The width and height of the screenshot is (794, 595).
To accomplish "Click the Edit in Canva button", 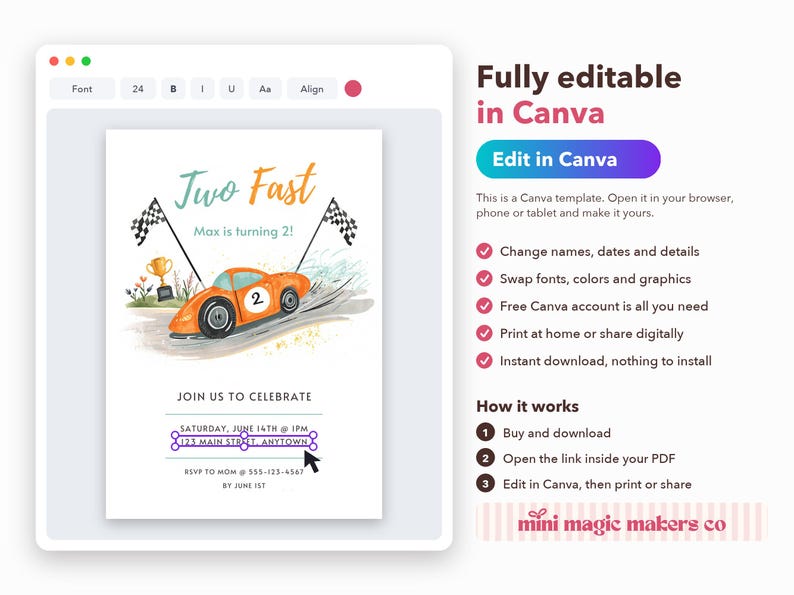I will coord(568,159).
